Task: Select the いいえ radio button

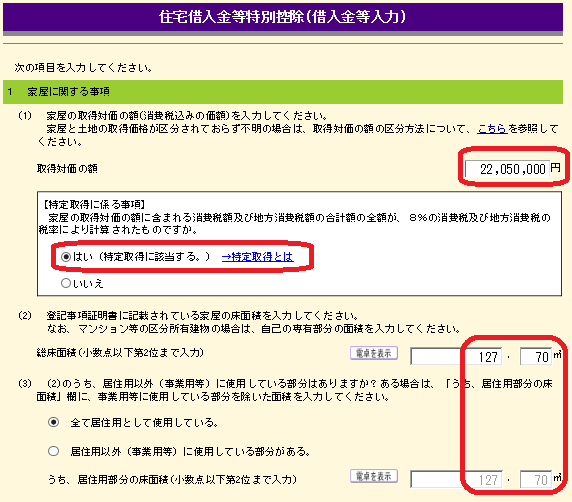Action: coord(66,283)
